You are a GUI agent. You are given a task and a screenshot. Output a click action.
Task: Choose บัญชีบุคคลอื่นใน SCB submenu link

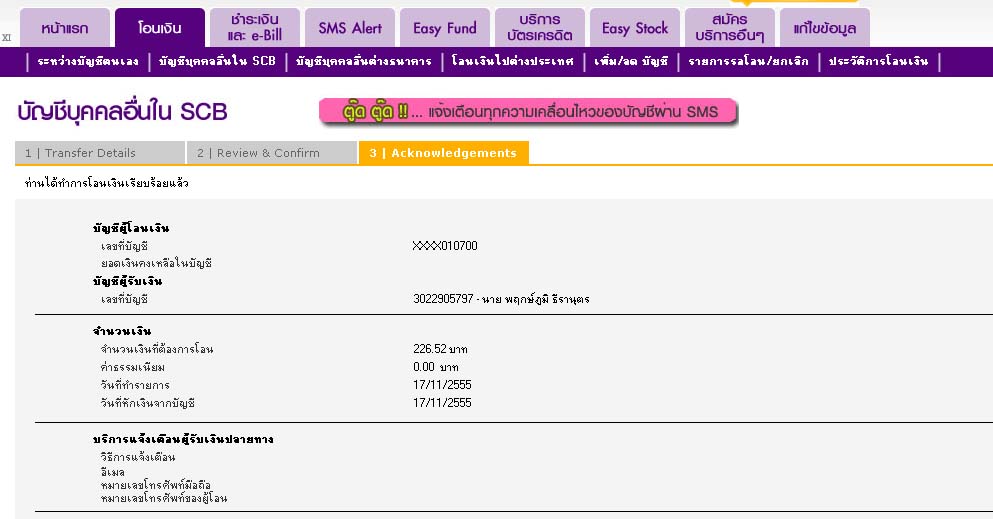click(217, 61)
